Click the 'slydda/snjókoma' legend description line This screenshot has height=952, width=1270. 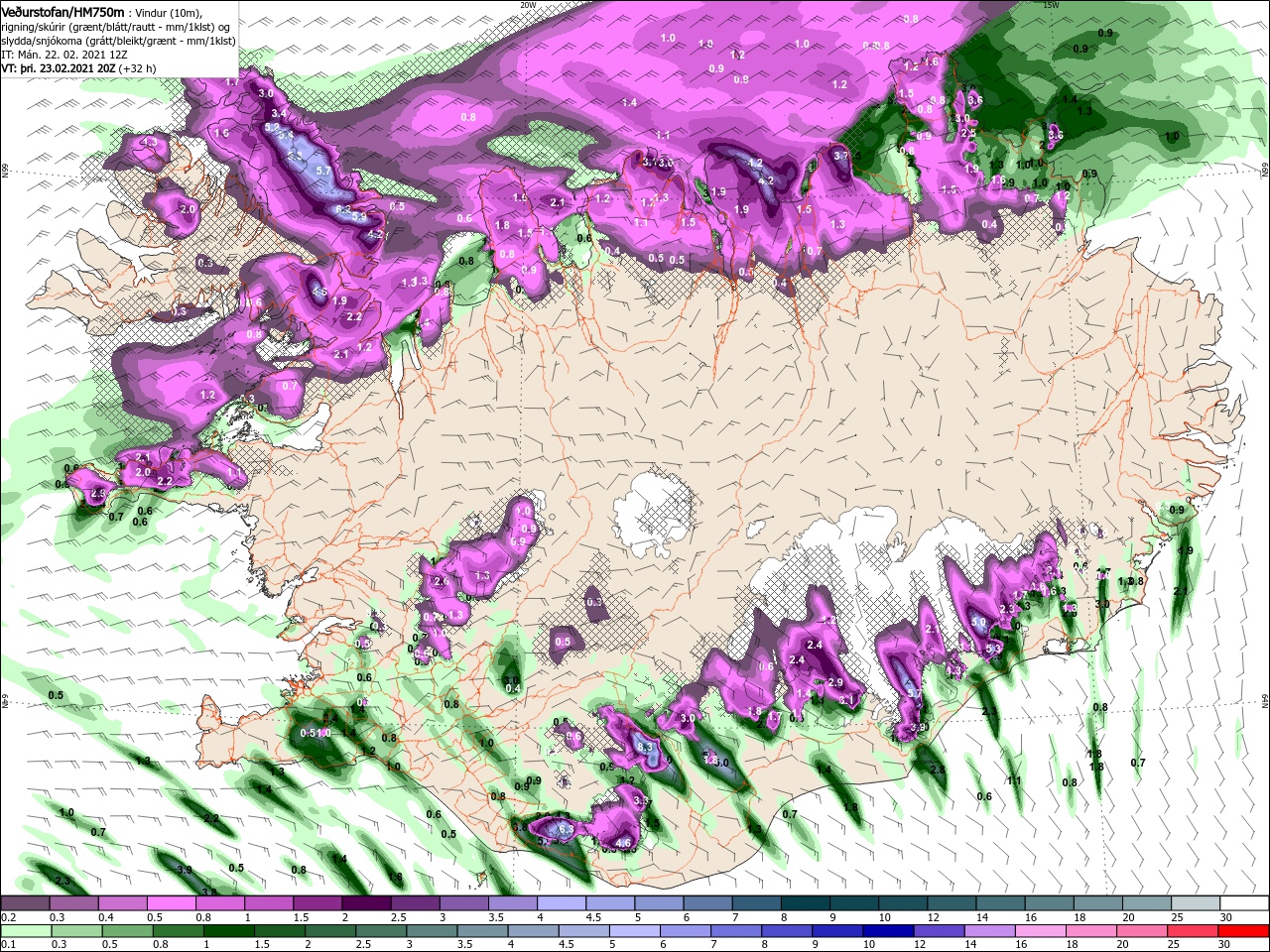[117, 41]
